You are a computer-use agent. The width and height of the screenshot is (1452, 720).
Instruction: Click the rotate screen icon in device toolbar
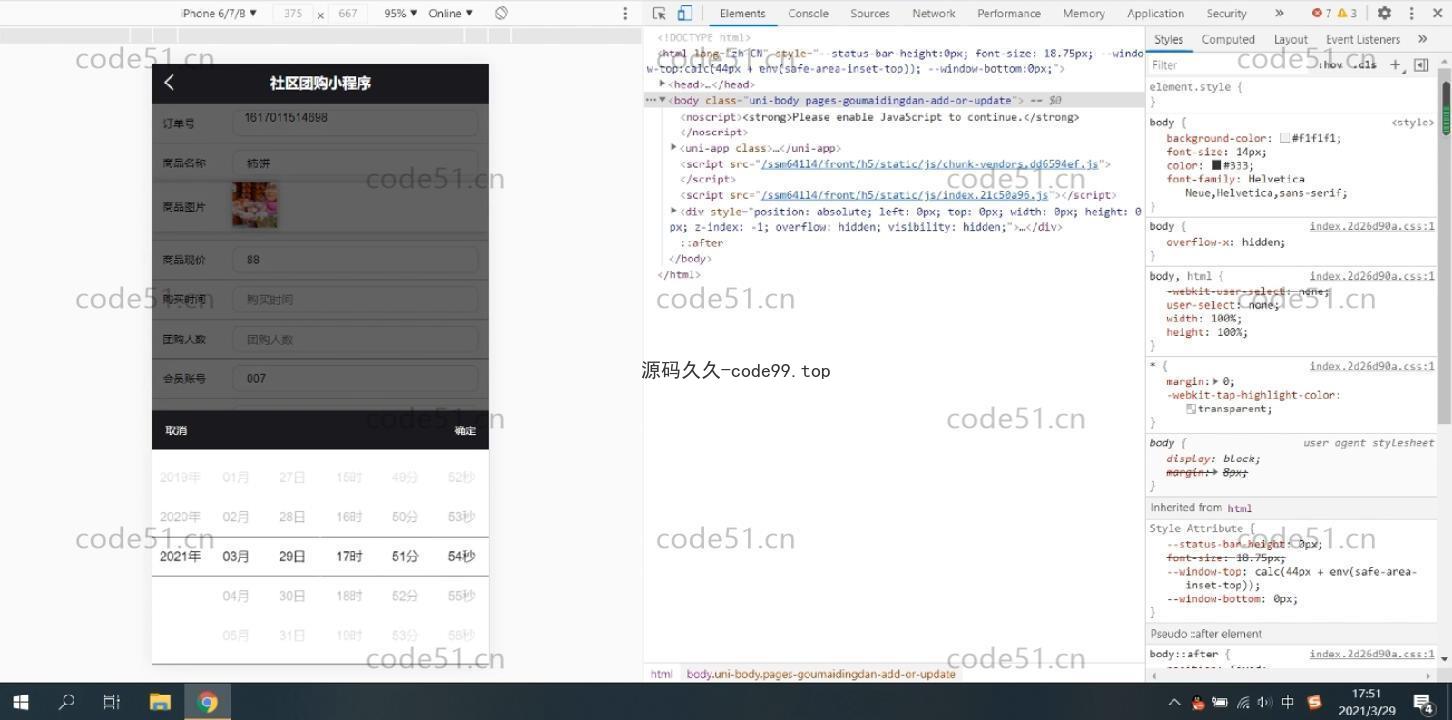tap(501, 13)
